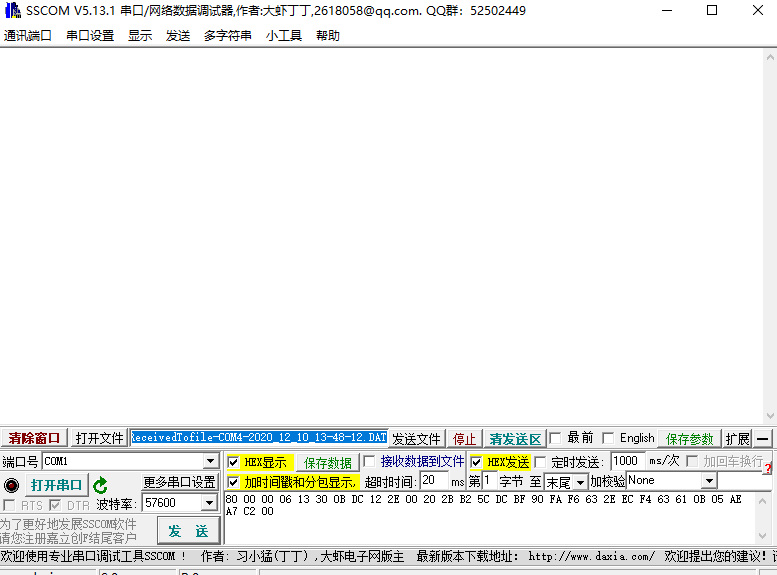Image resolution: width=777 pixels, height=575 pixels.
Task: Open the 多字符串 menu
Action: (227, 36)
